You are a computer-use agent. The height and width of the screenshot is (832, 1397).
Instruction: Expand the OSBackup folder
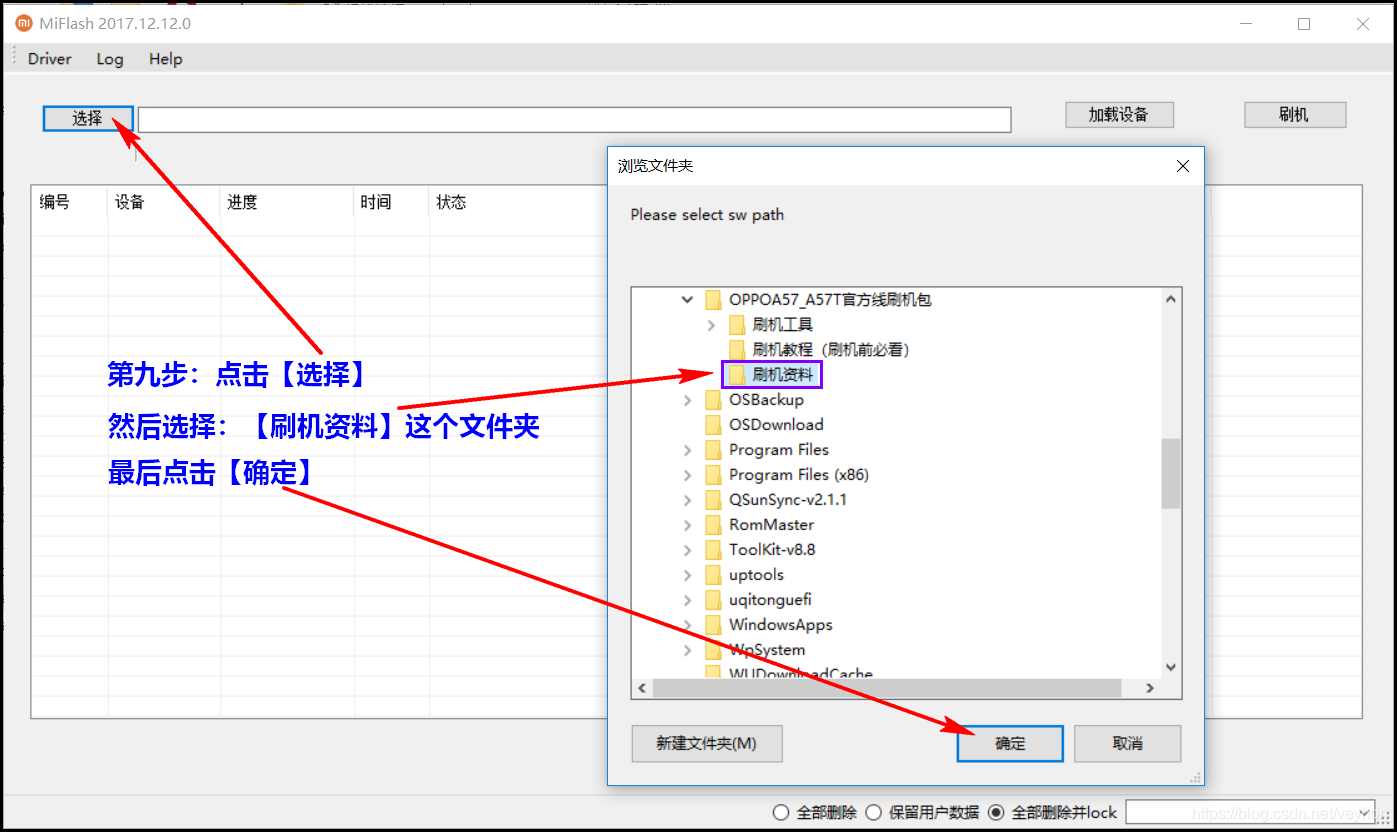click(687, 400)
